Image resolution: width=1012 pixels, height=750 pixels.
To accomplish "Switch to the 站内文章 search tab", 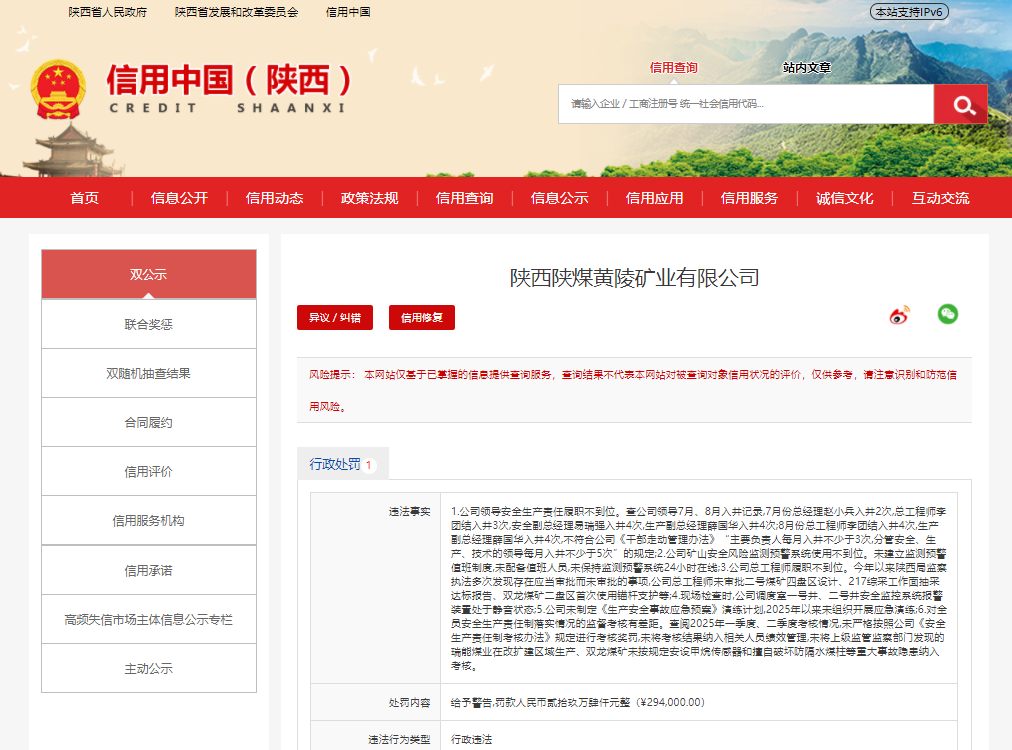I will pyautogui.click(x=807, y=68).
